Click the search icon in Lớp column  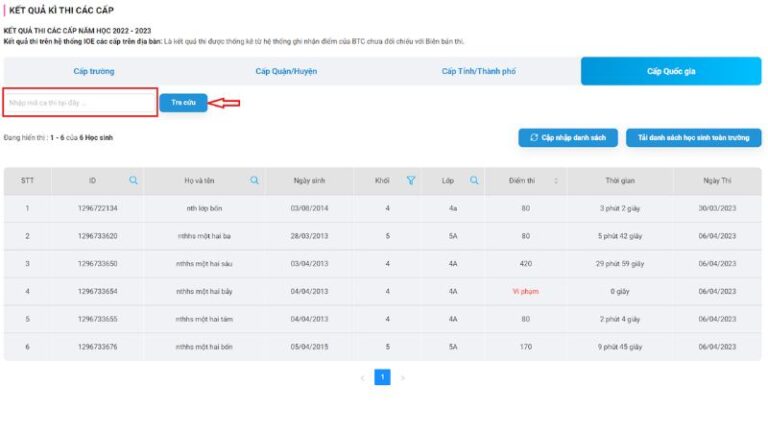(x=474, y=181)
